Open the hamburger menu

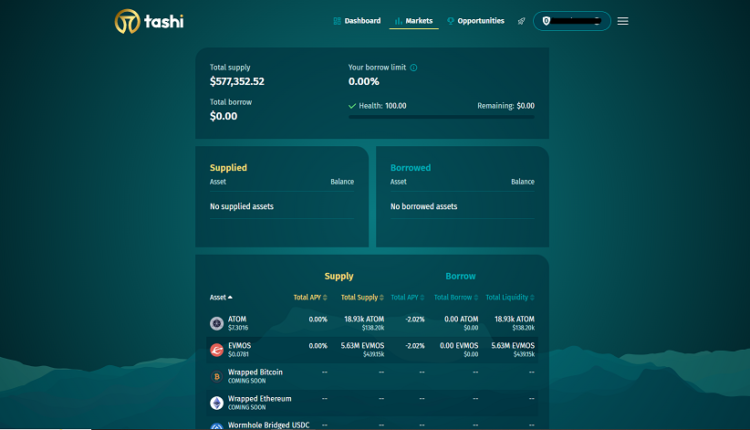[623, 21]
